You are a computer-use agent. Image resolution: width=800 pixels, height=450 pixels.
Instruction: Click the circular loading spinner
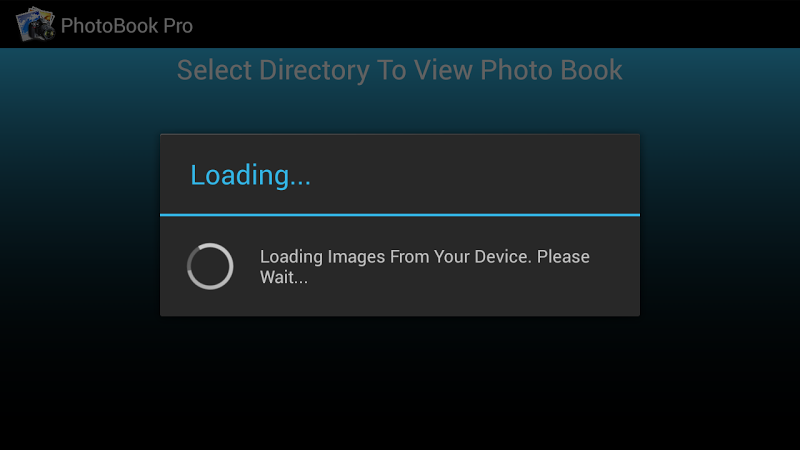[210, 266]
